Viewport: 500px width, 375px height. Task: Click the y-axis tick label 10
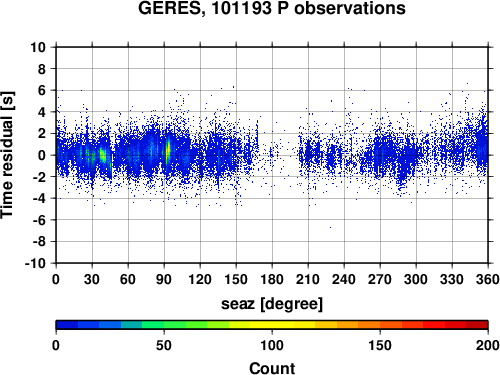pyautogui.click(x=38, y=47)
